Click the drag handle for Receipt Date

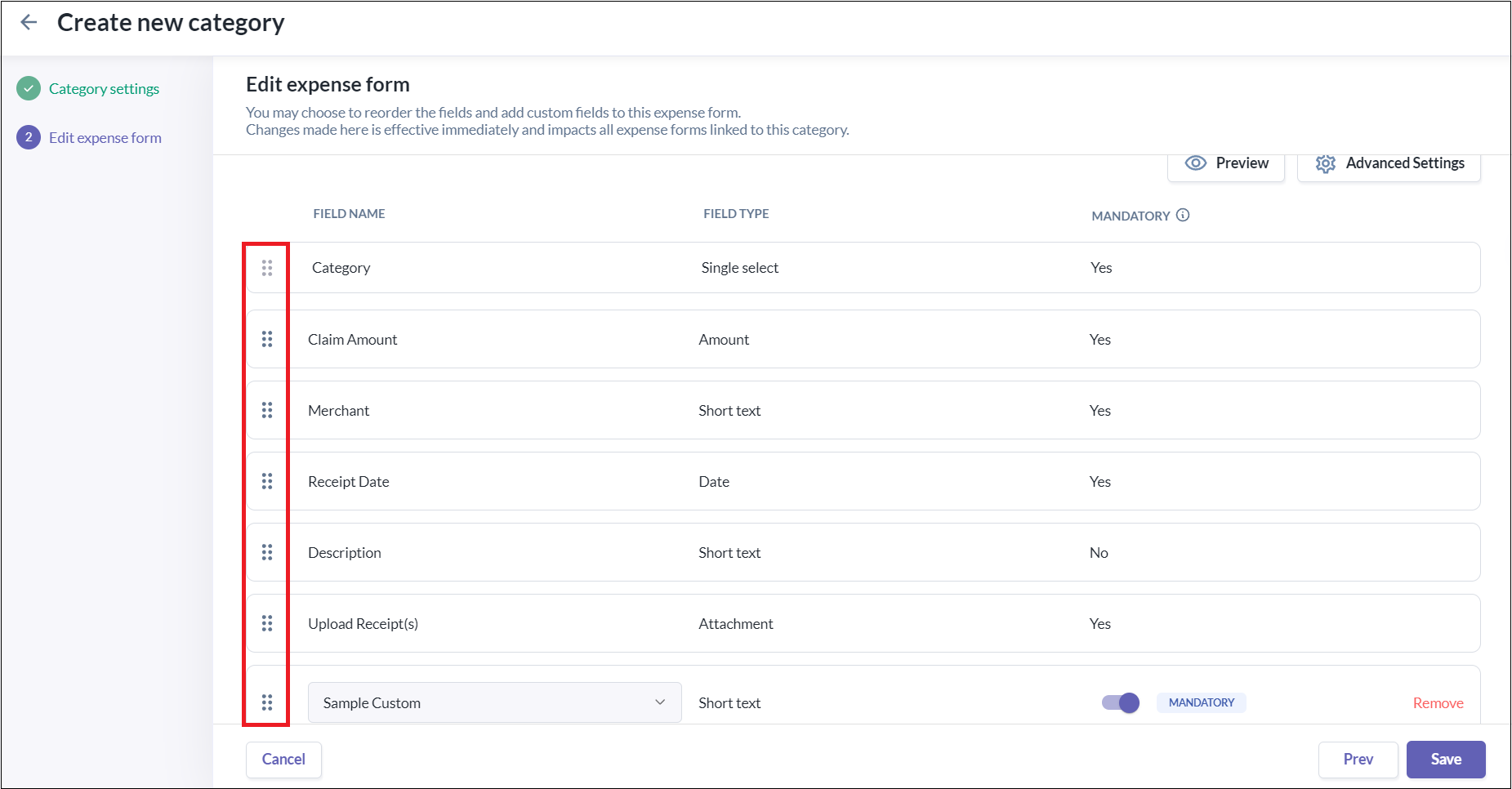click(x=267, y=481)
